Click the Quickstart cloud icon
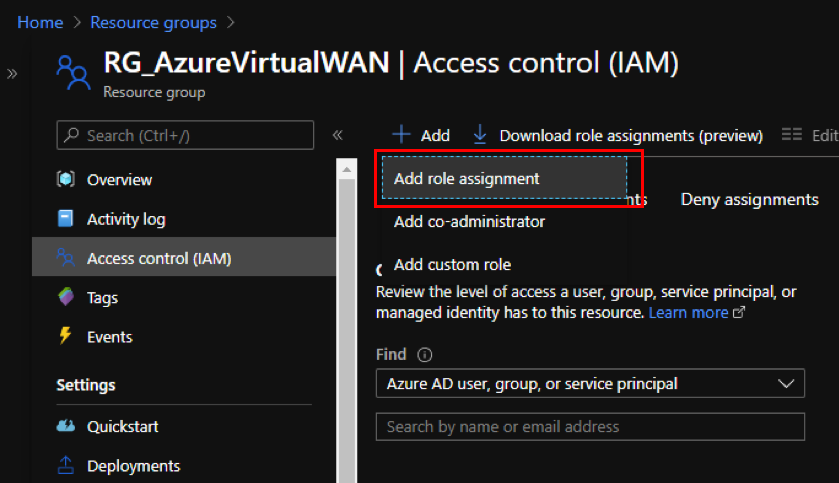 [x=66, y=426]
